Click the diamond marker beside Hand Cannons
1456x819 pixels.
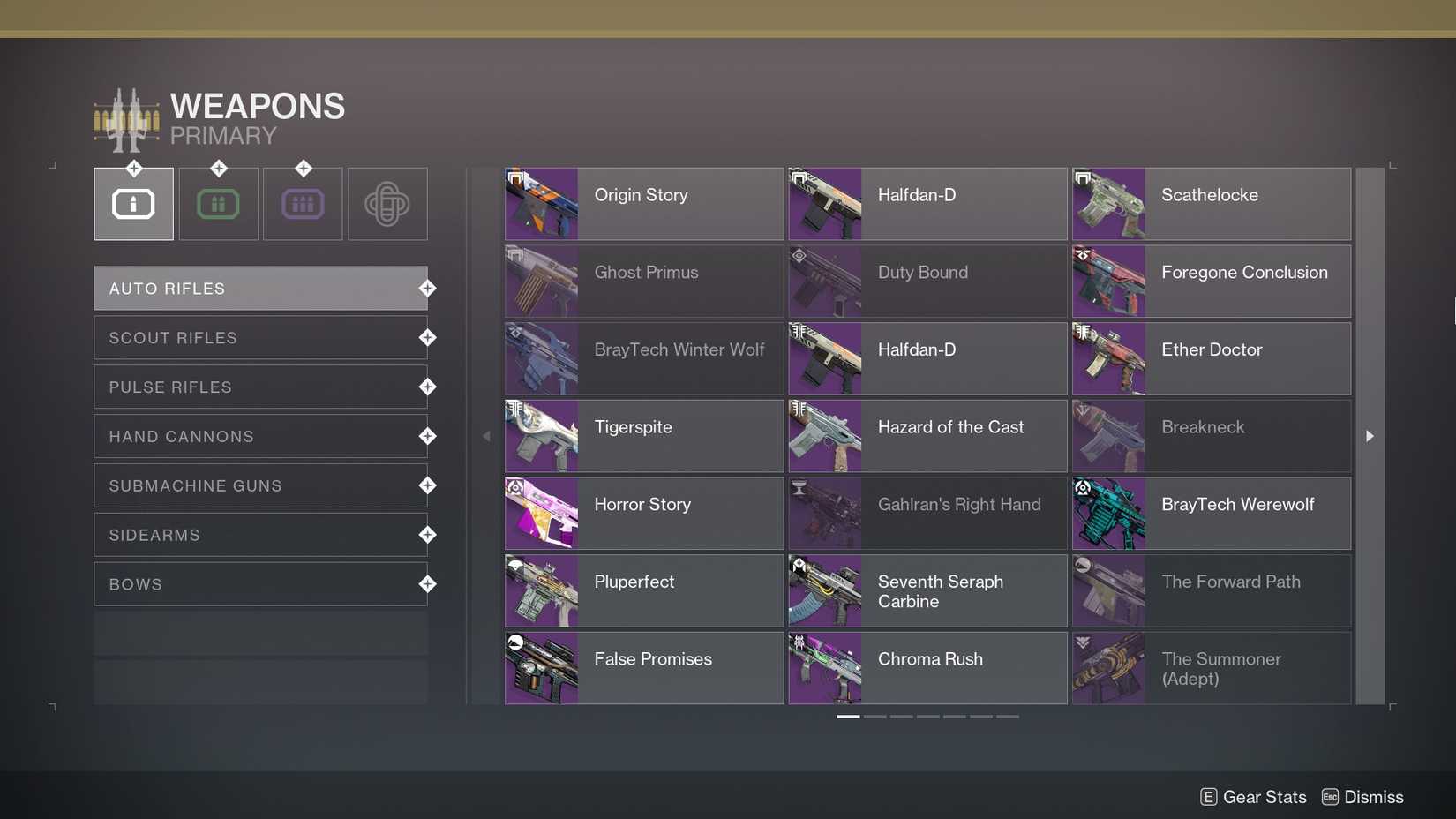(x=428, y=437)
